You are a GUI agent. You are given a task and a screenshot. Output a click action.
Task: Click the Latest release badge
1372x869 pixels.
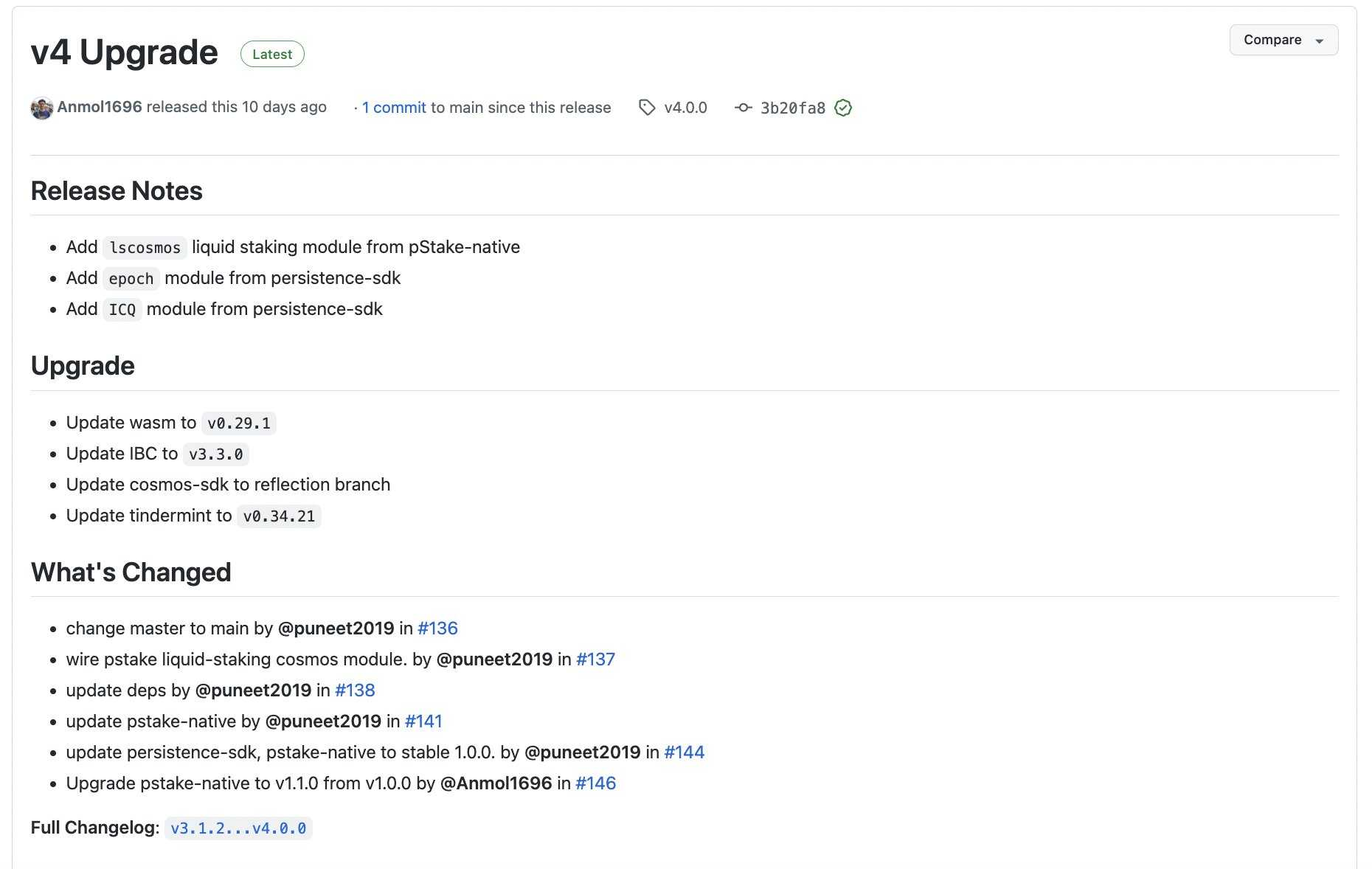point(272,54)
